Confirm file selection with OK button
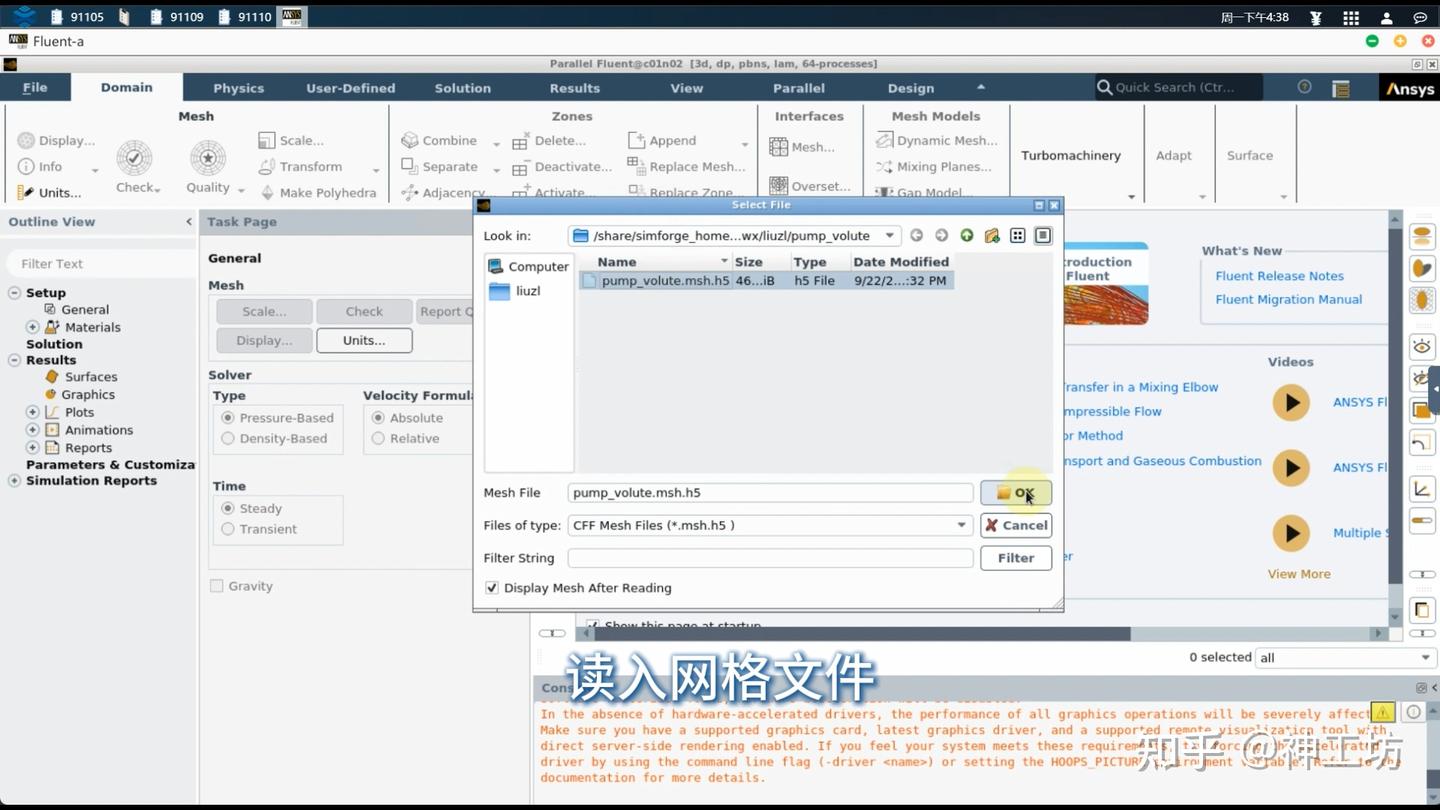Viewport: 1440px width, 810px height. 1016,493
